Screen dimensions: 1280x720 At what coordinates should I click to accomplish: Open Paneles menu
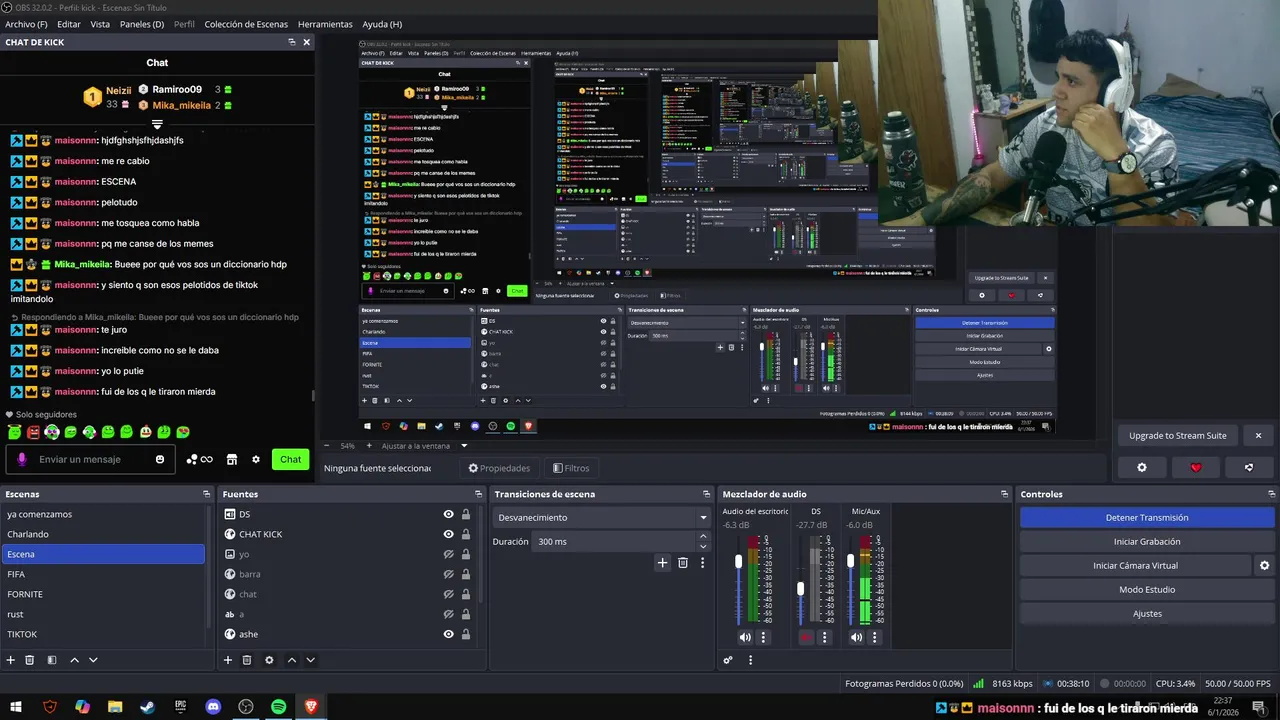tap(142, 24)
